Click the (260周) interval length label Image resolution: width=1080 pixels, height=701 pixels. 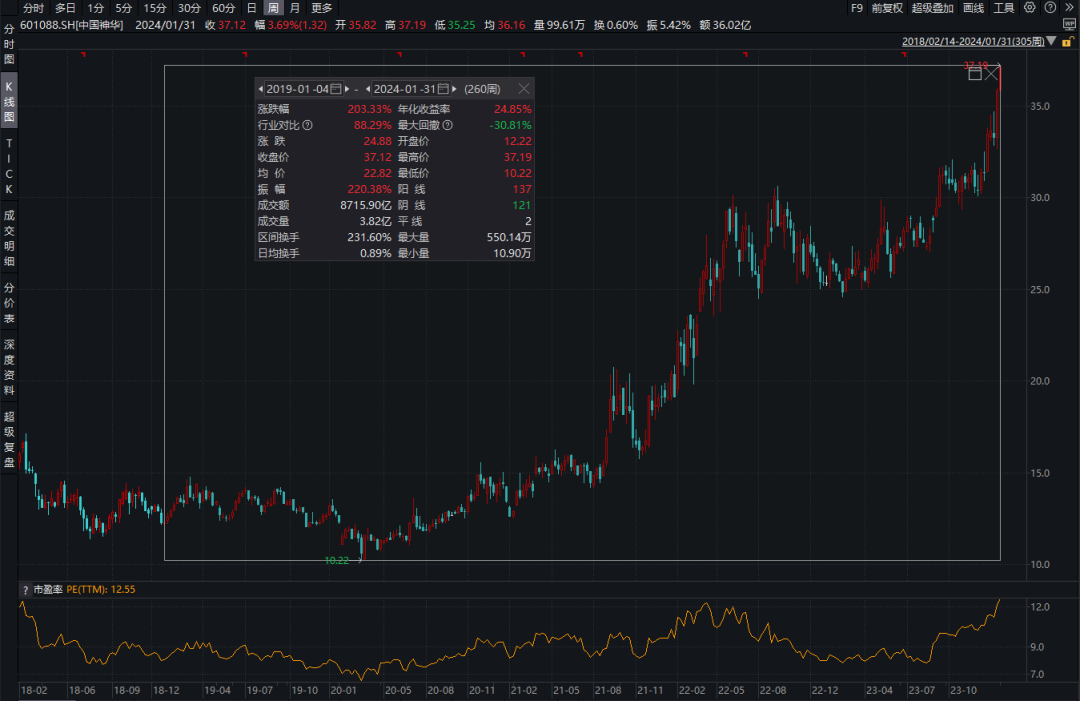[482, 89]
